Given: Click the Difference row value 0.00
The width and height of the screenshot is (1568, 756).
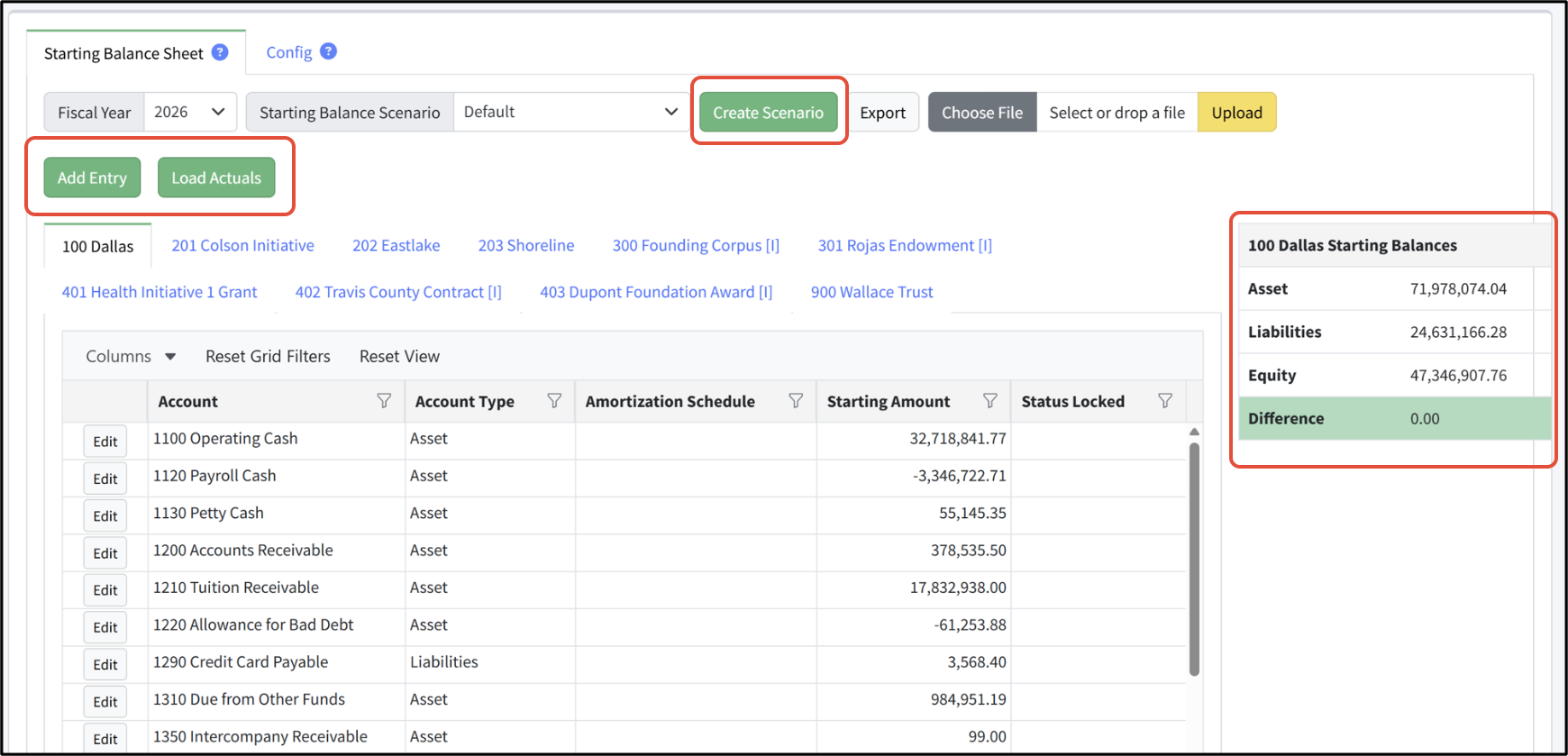Looking at the screenshot, I should point(1425,419).
